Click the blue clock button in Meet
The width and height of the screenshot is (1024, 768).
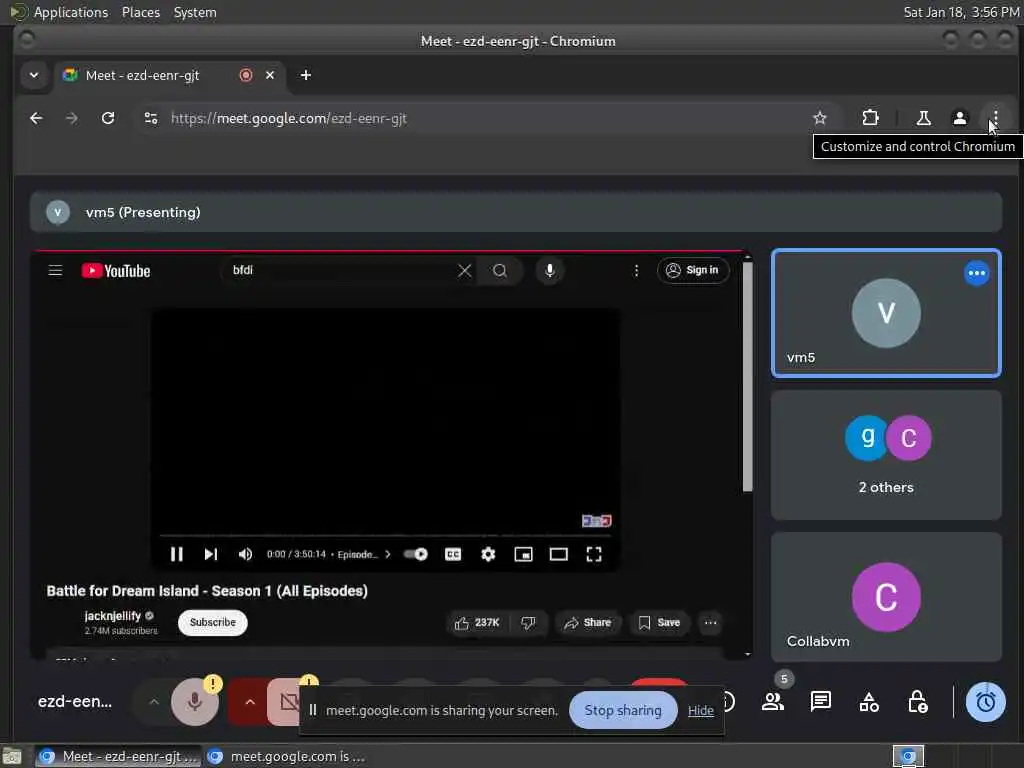[x=985, y=702]
